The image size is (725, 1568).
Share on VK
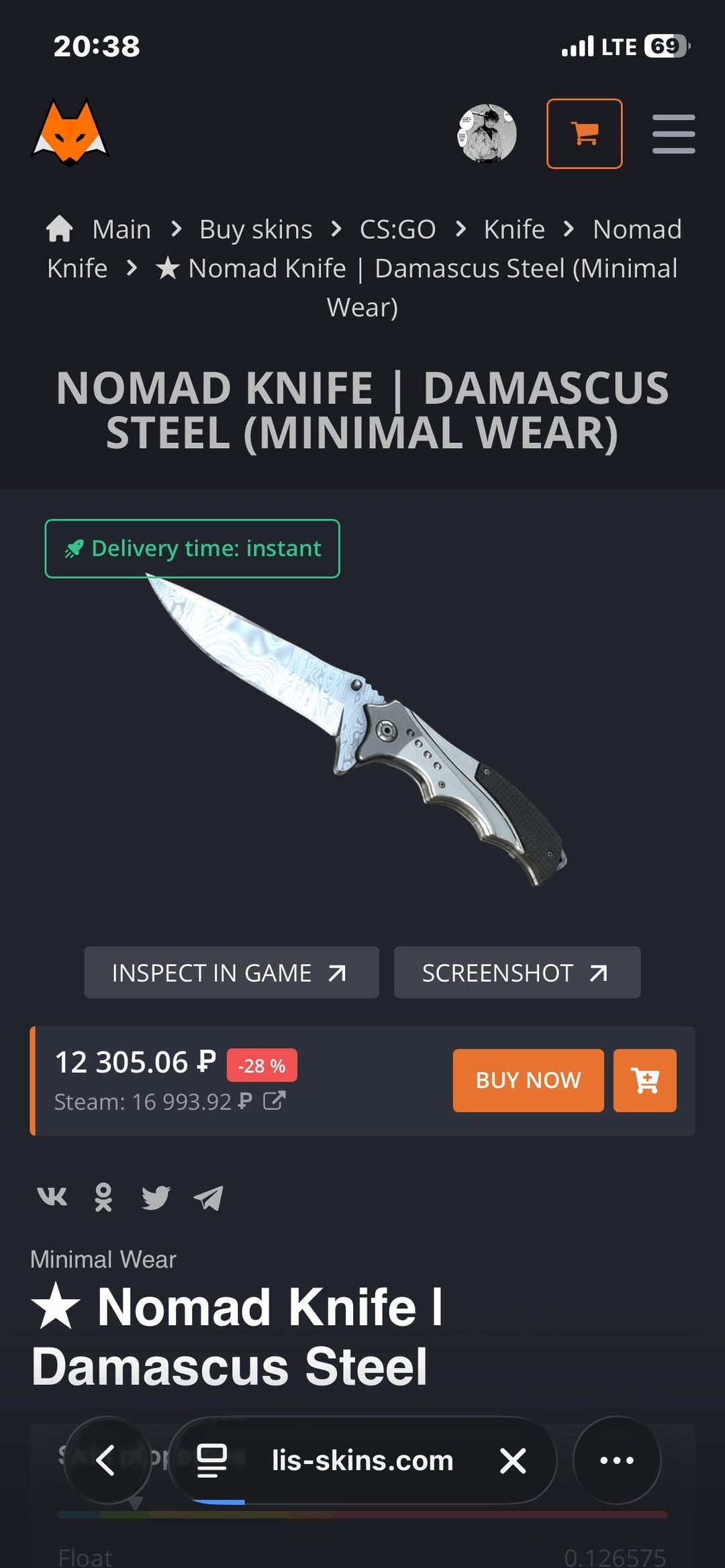click(52, 1196)
